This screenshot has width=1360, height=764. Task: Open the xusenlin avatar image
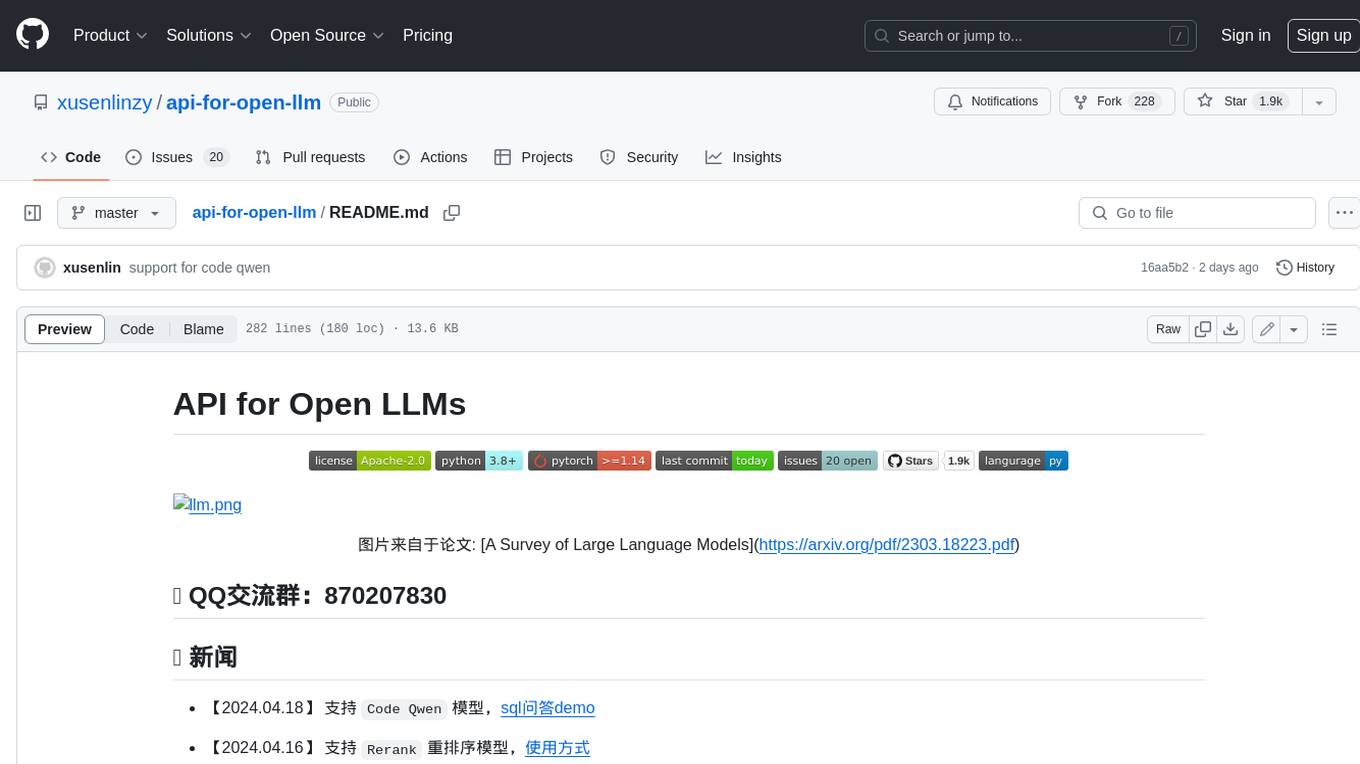[x=44, y=267]
